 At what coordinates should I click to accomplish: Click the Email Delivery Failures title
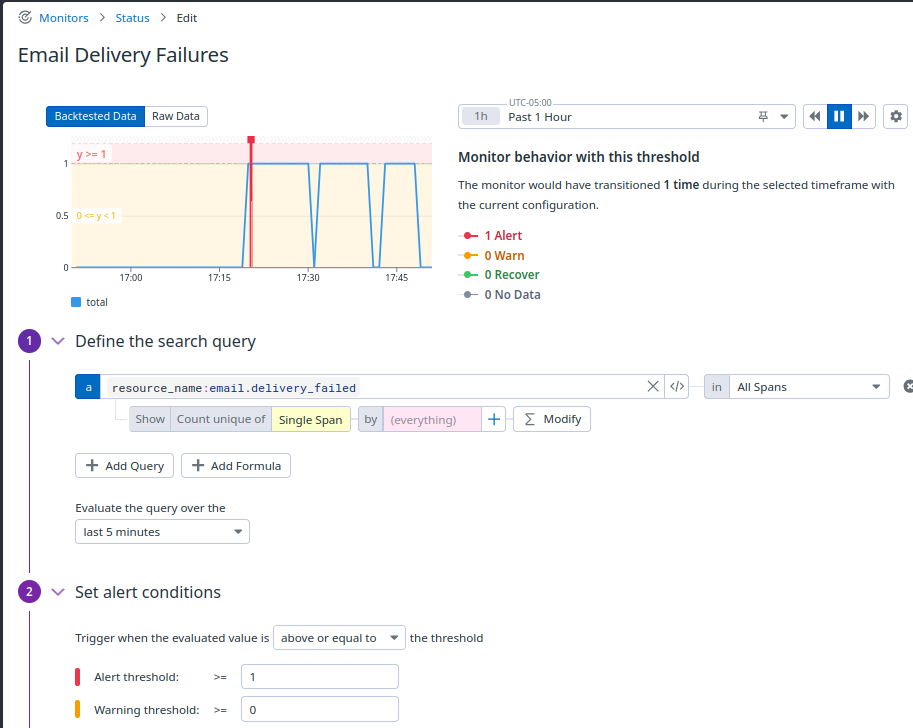[x=123, y=55]
